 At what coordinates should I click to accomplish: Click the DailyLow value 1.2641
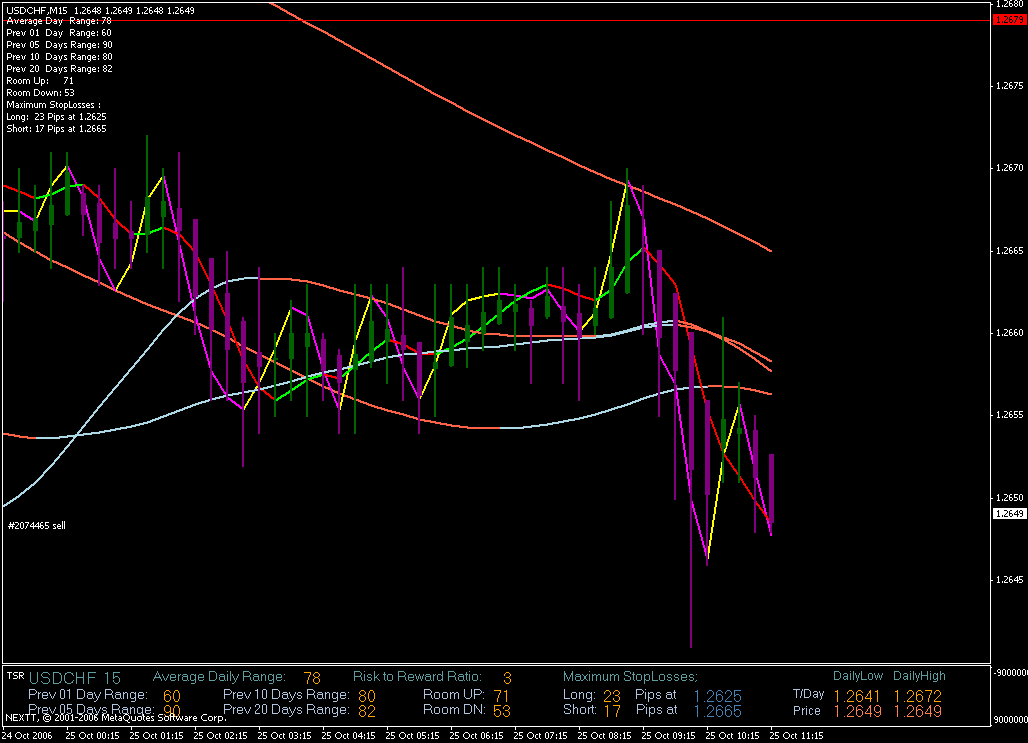point(857,695)
